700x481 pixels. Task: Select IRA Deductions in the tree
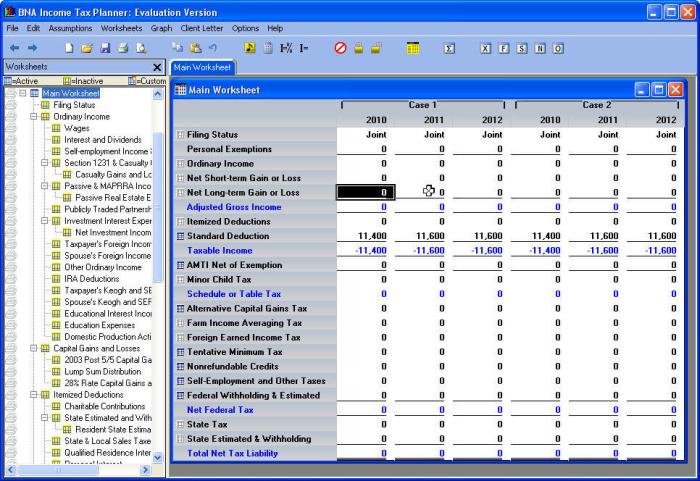[92, 279]
